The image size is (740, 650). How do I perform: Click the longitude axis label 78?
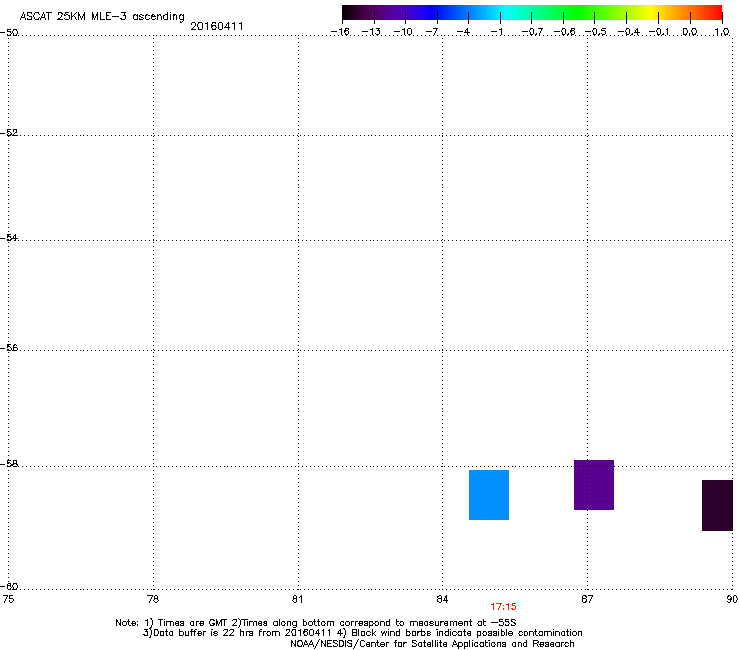pos(153,599)
